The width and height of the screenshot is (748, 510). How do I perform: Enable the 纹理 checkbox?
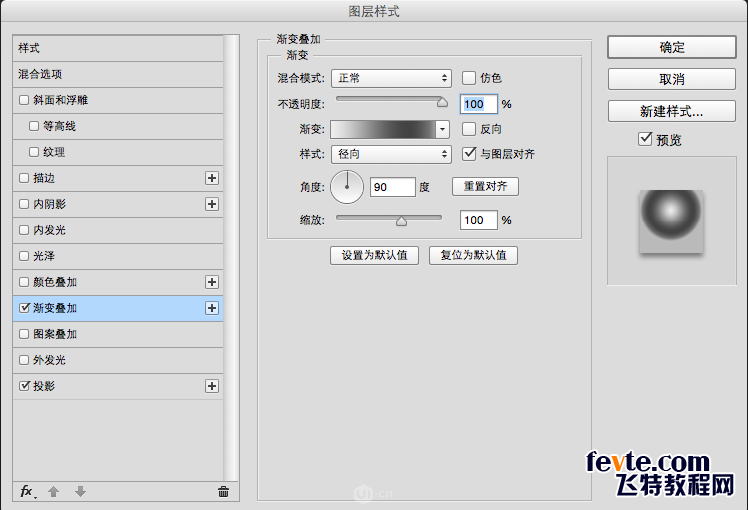click(x=34, y=152)
